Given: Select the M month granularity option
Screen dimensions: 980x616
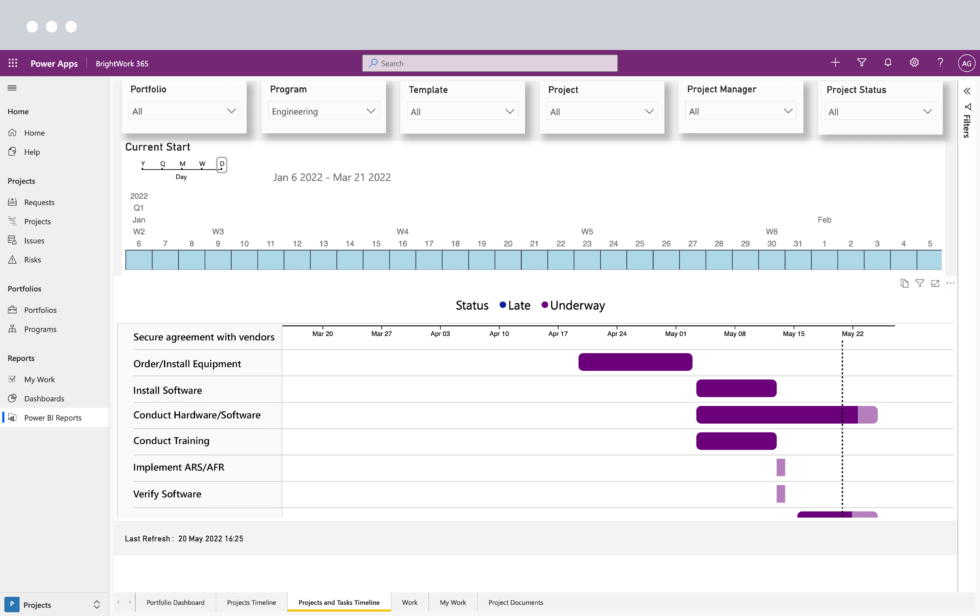Looking at the screenshot, I should [181, 163].
